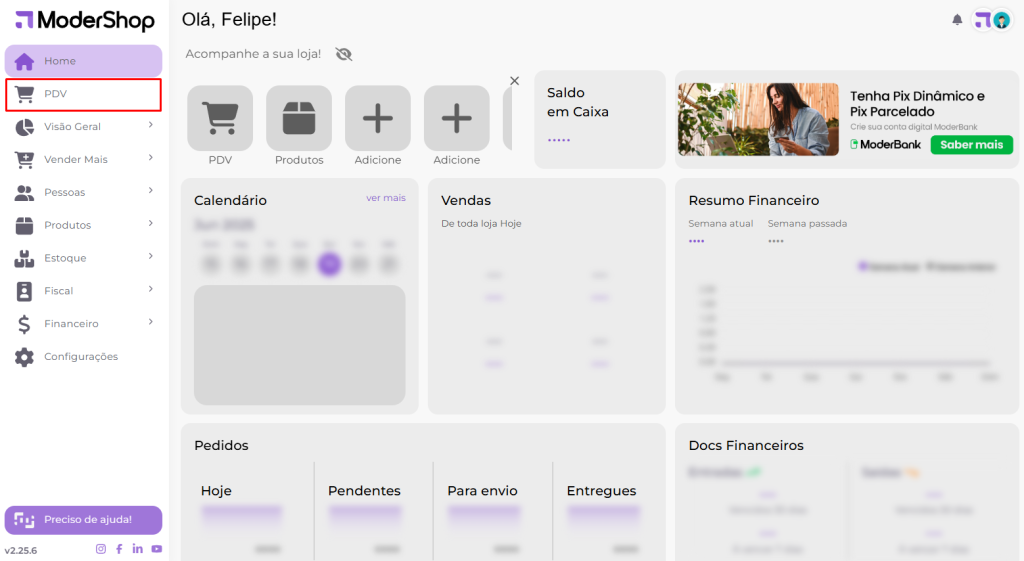Open the LinkedIn icon in the footer

coord(138,549)
